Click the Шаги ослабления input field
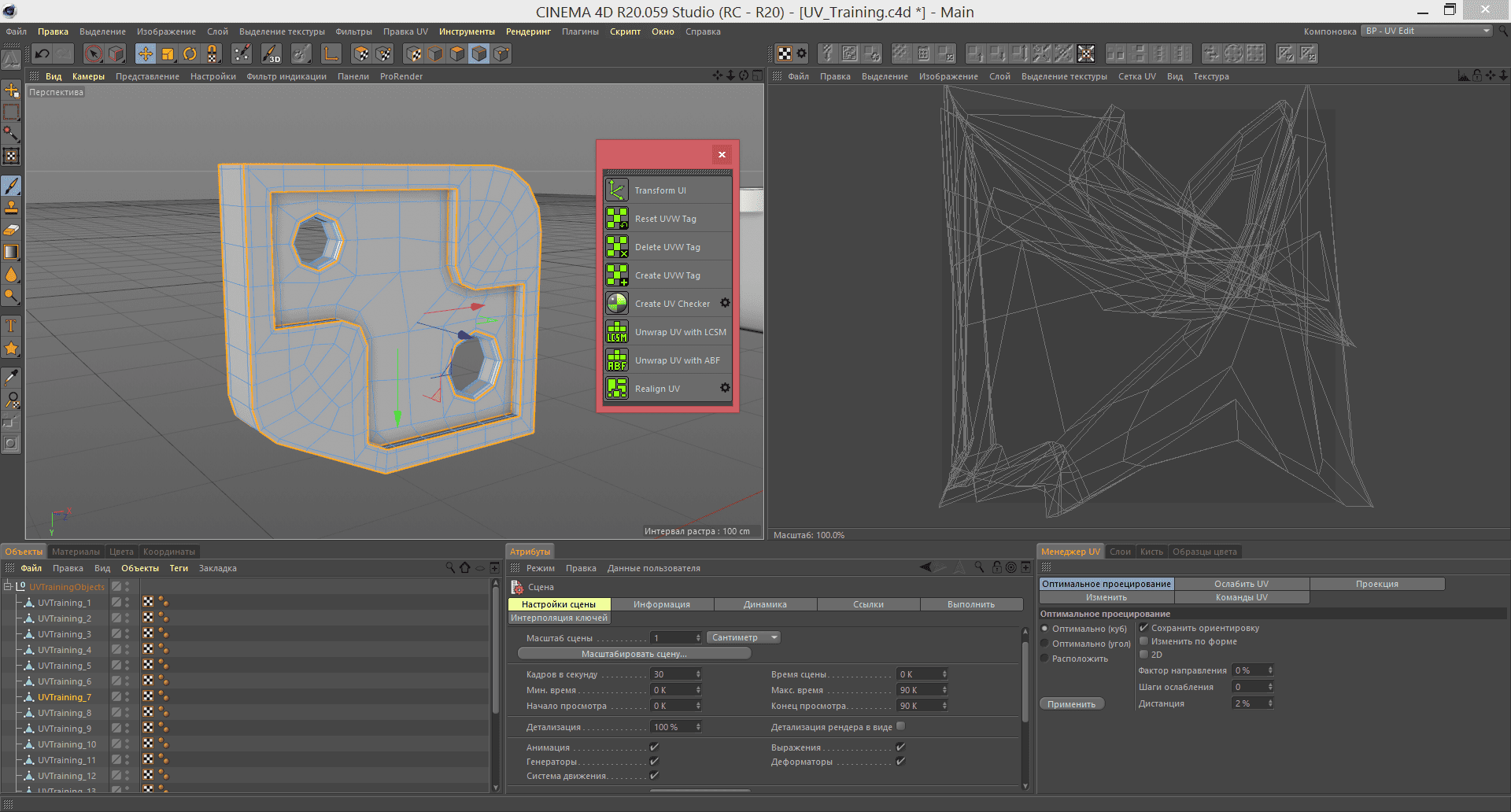 click(x=1248, y=687)
